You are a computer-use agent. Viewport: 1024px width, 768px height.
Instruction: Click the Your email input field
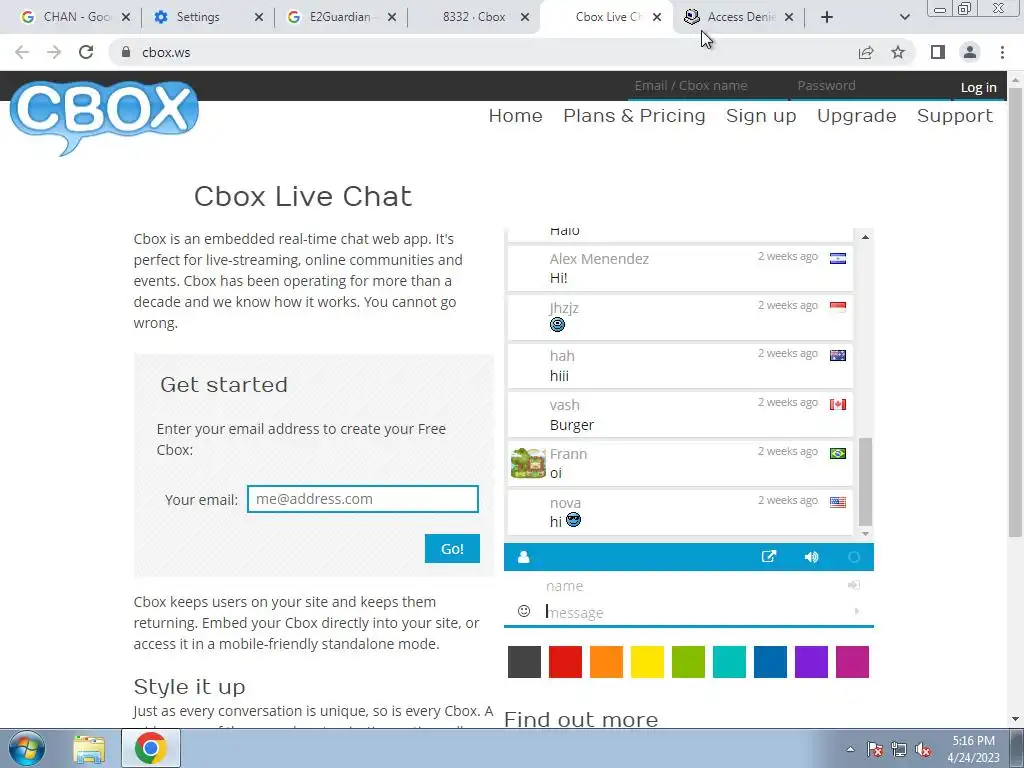click(362, 499)
